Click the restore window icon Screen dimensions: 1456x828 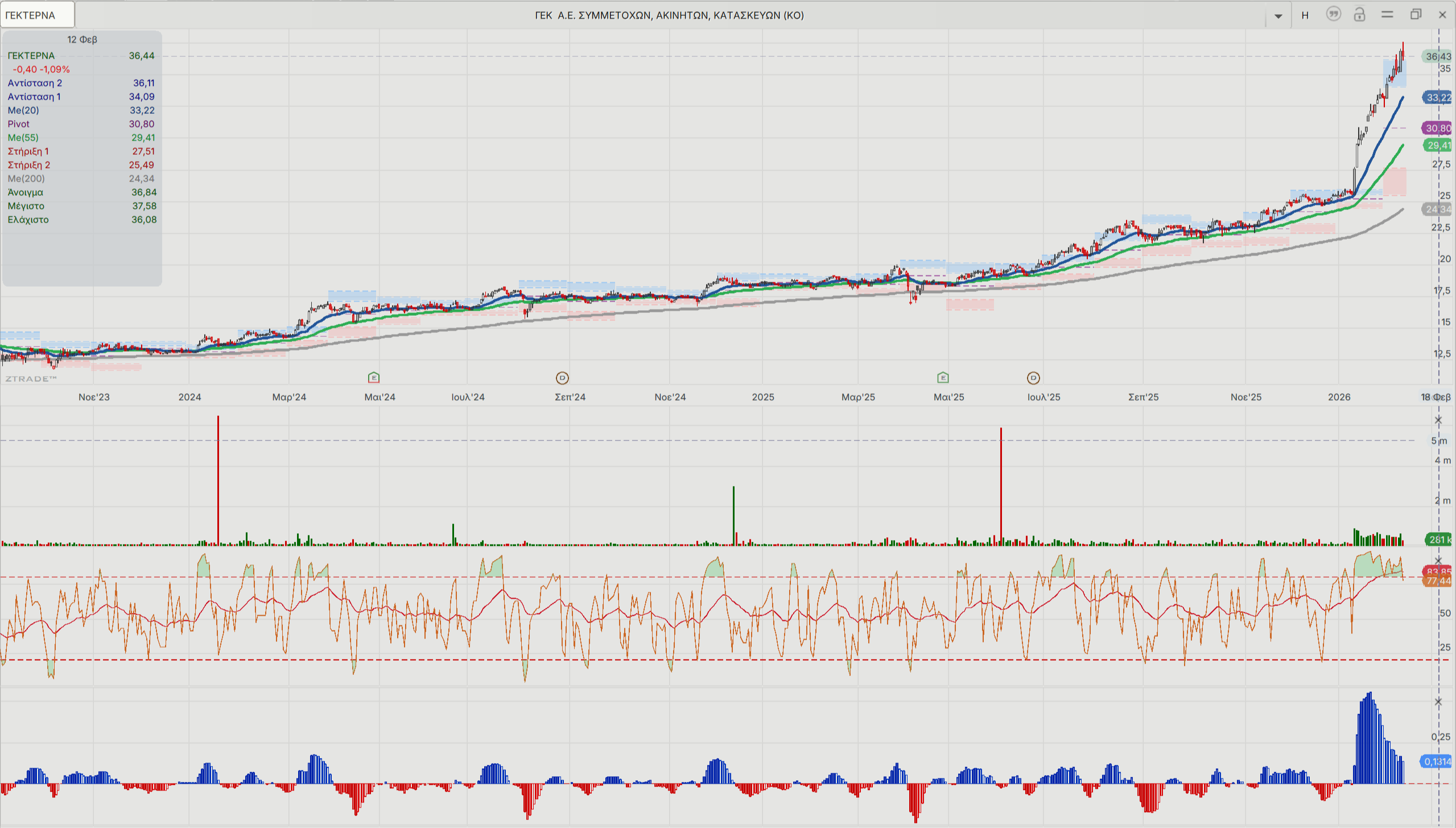click(1416, 15)
